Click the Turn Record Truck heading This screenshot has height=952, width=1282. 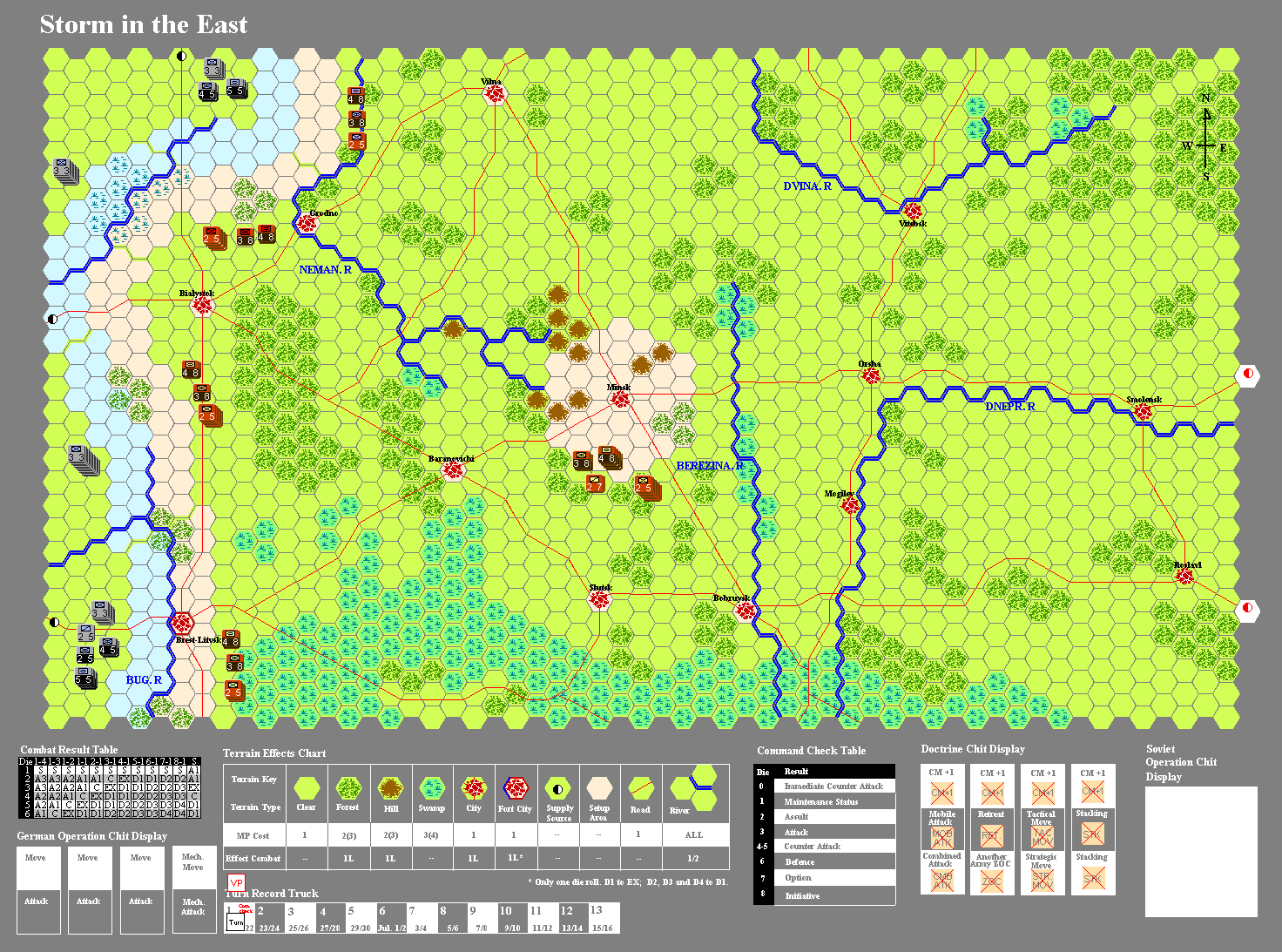pyautogui.click(x=272, y=894)
